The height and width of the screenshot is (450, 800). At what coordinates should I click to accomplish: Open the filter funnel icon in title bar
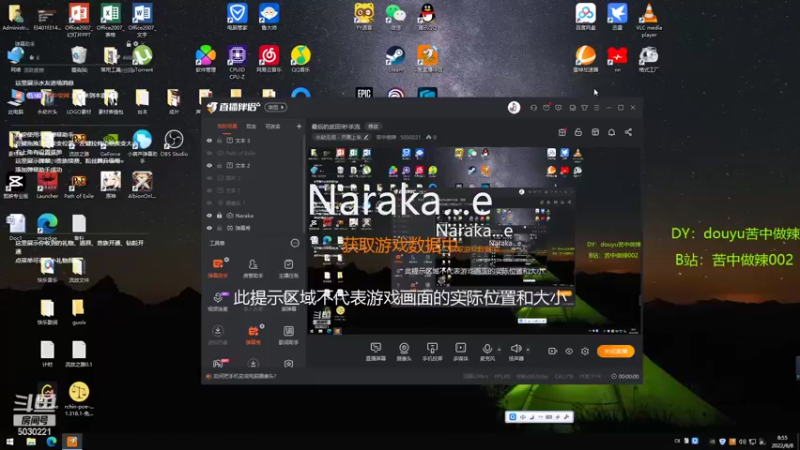(585, 108)
